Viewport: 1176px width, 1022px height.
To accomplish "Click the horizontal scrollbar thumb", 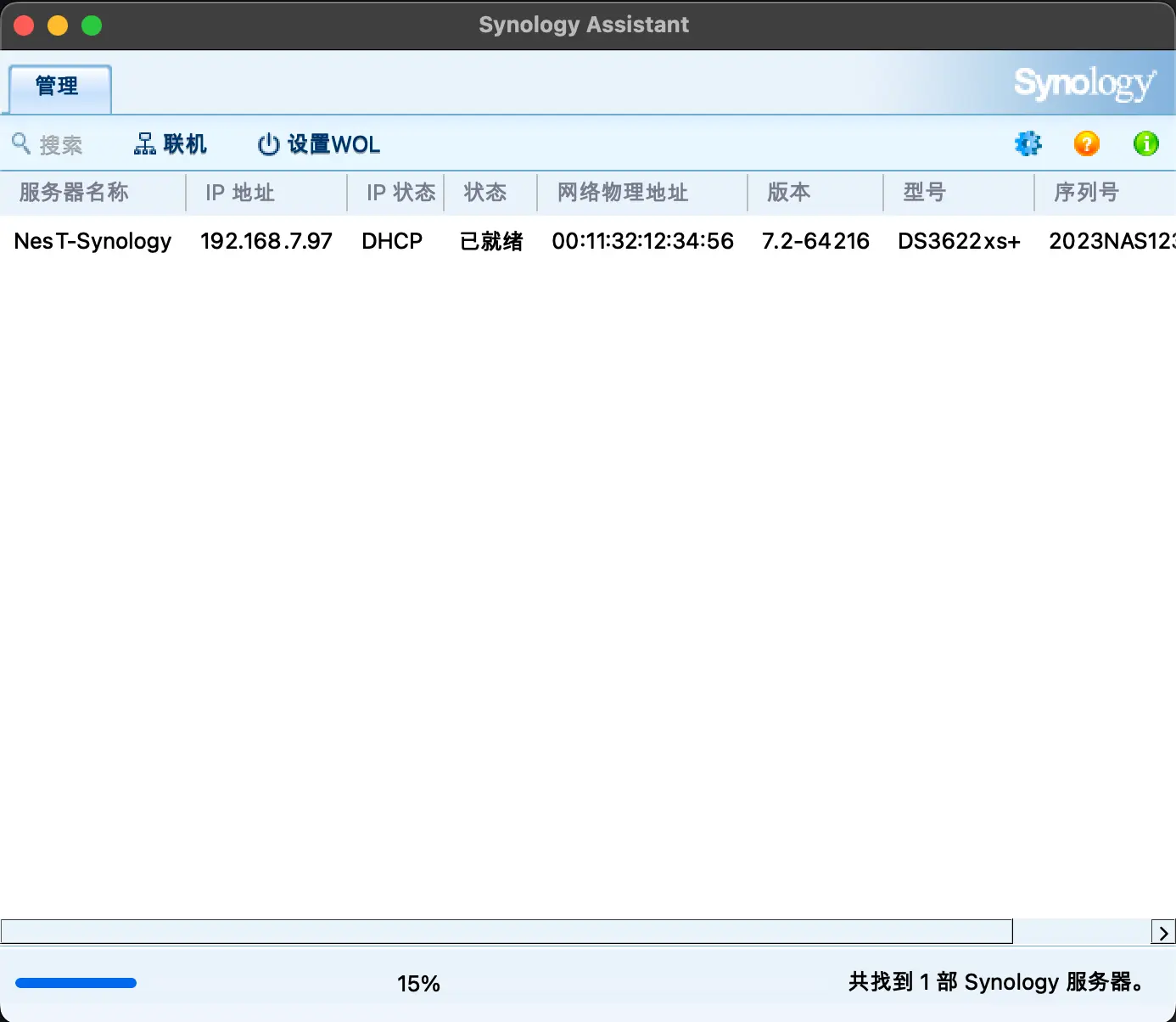I will click(x=507, y=931).
